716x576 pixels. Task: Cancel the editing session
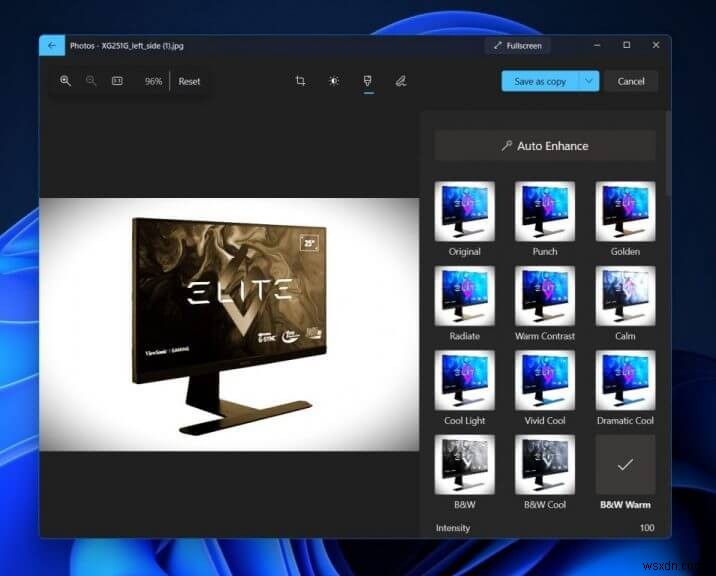(x=631, y=81)
